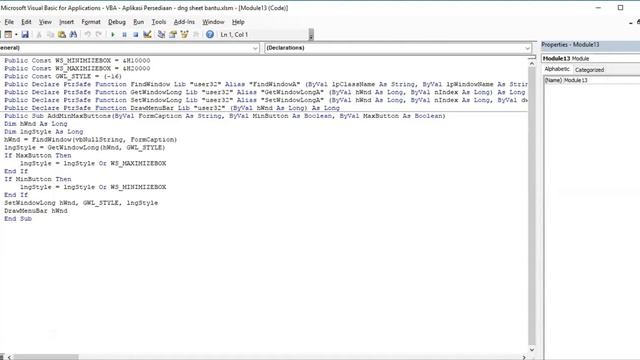Open the Edit menu

tap(27, 22)
